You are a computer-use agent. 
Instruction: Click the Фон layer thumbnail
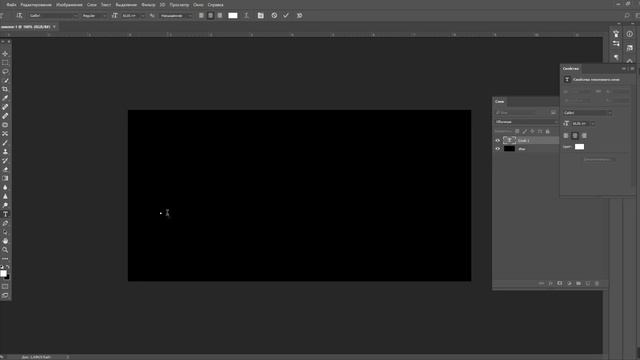click(509, 149)
